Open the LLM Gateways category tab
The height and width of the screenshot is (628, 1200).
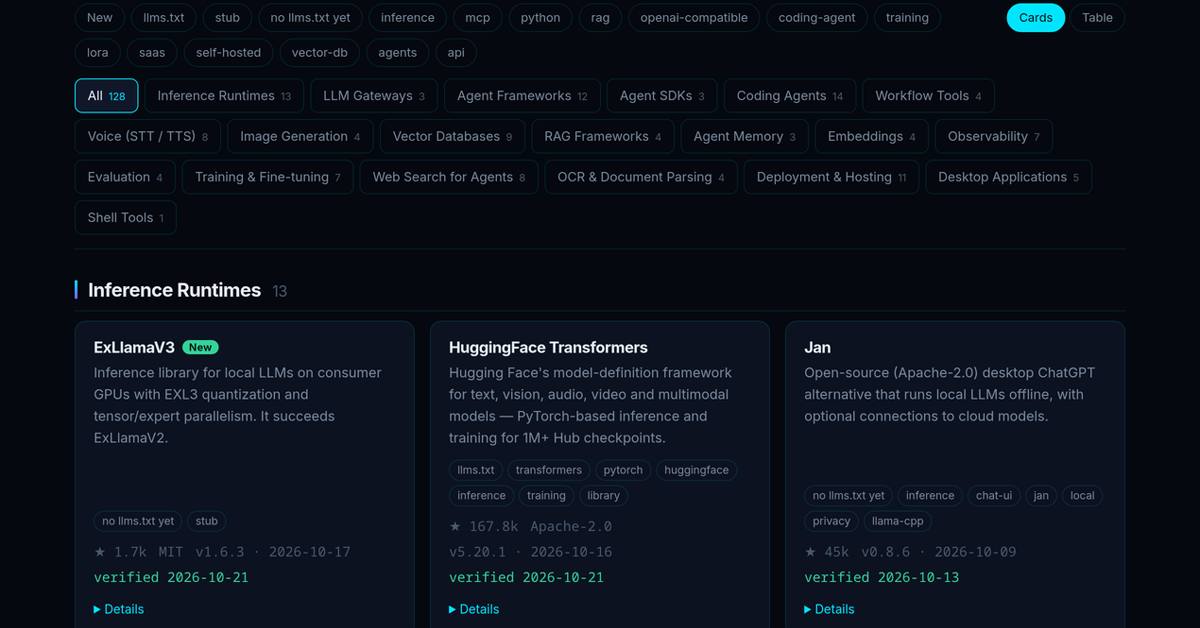pyautogui.click(x=374, y=96)
